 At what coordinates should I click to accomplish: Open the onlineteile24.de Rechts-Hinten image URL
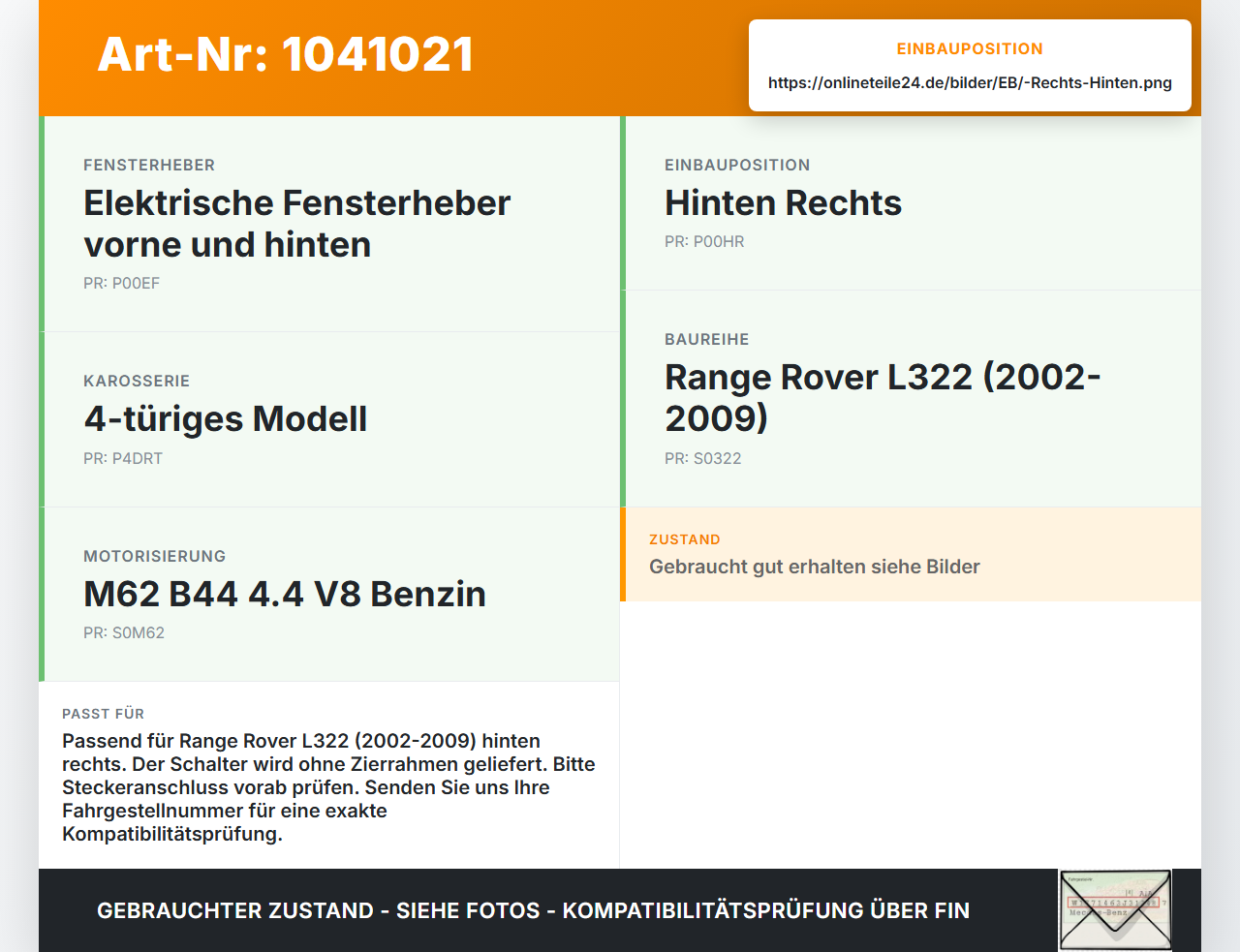[970, 82]
